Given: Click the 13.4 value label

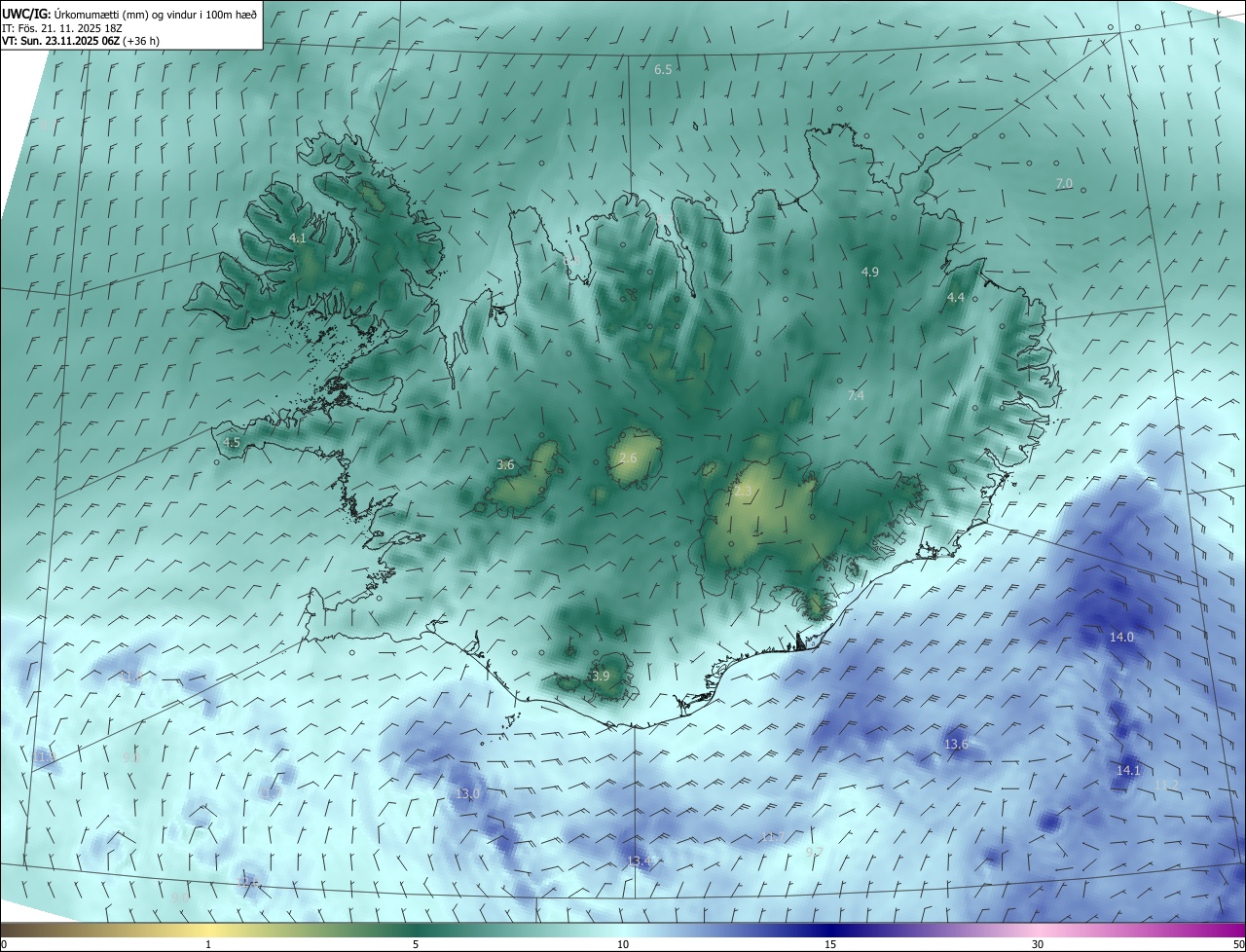Looking at the screenshot, I should click(639, 860).
